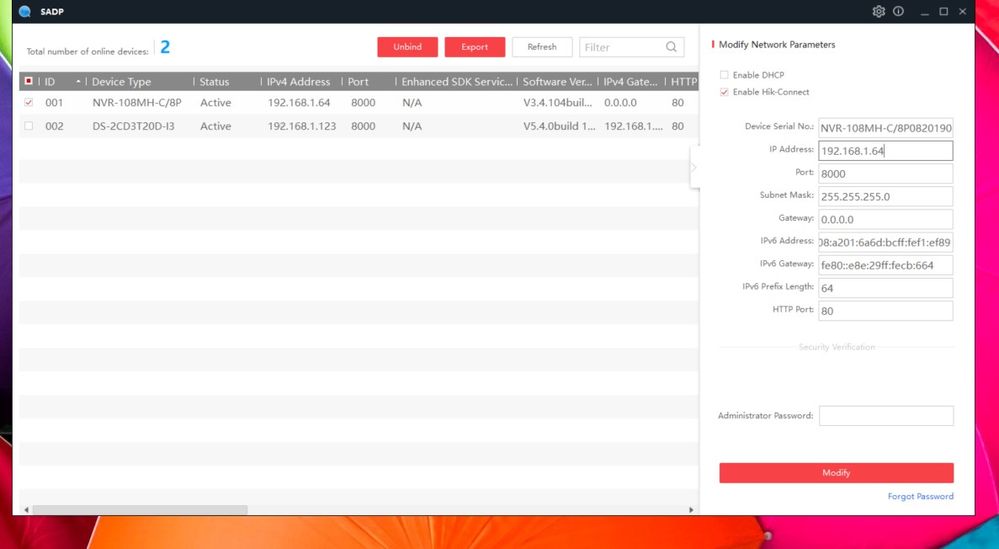
Task: Toggle the select-all devices header checkbox
Action: pos(28,81)
